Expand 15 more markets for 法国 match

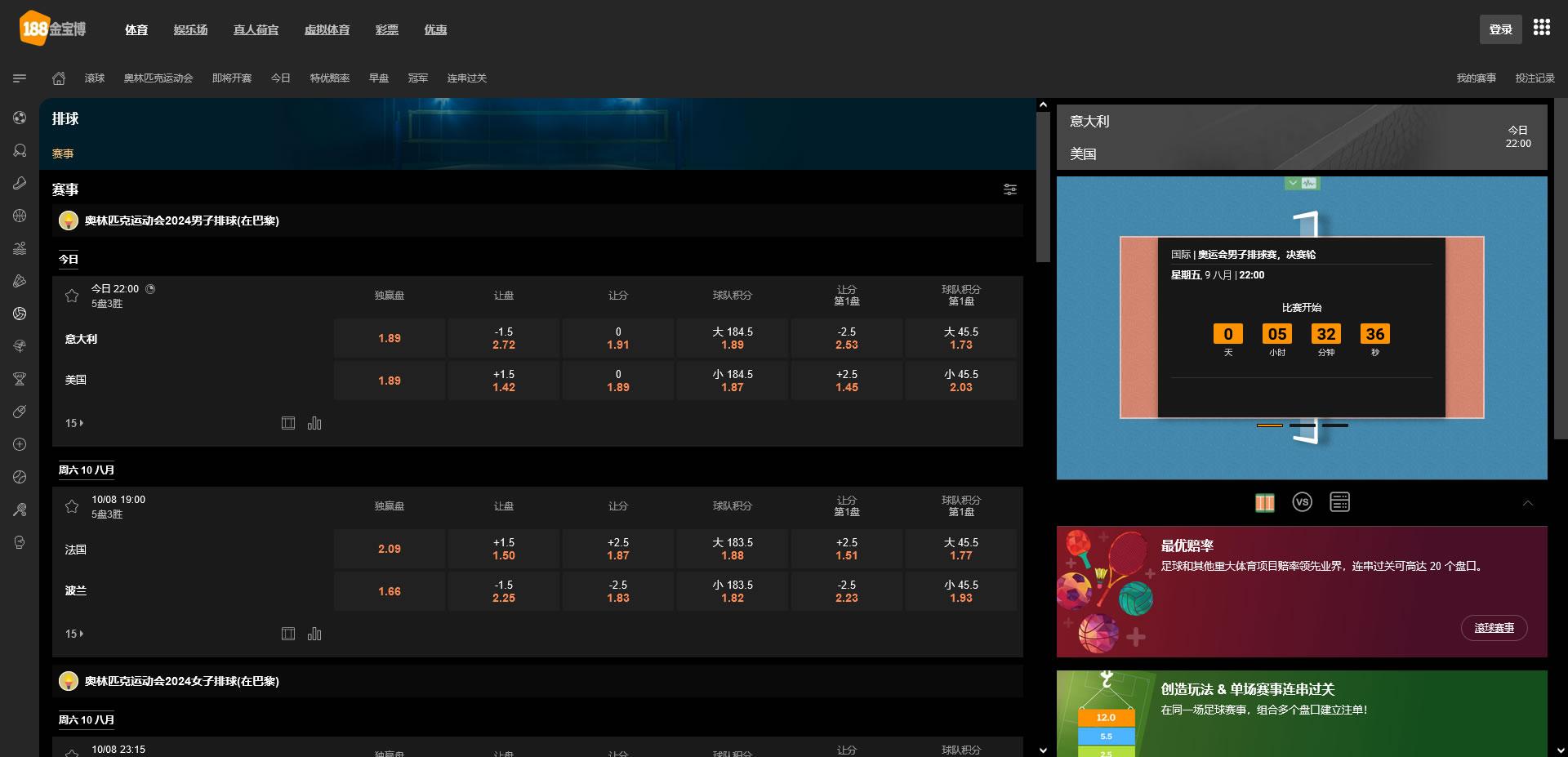(x=74, y=634)
